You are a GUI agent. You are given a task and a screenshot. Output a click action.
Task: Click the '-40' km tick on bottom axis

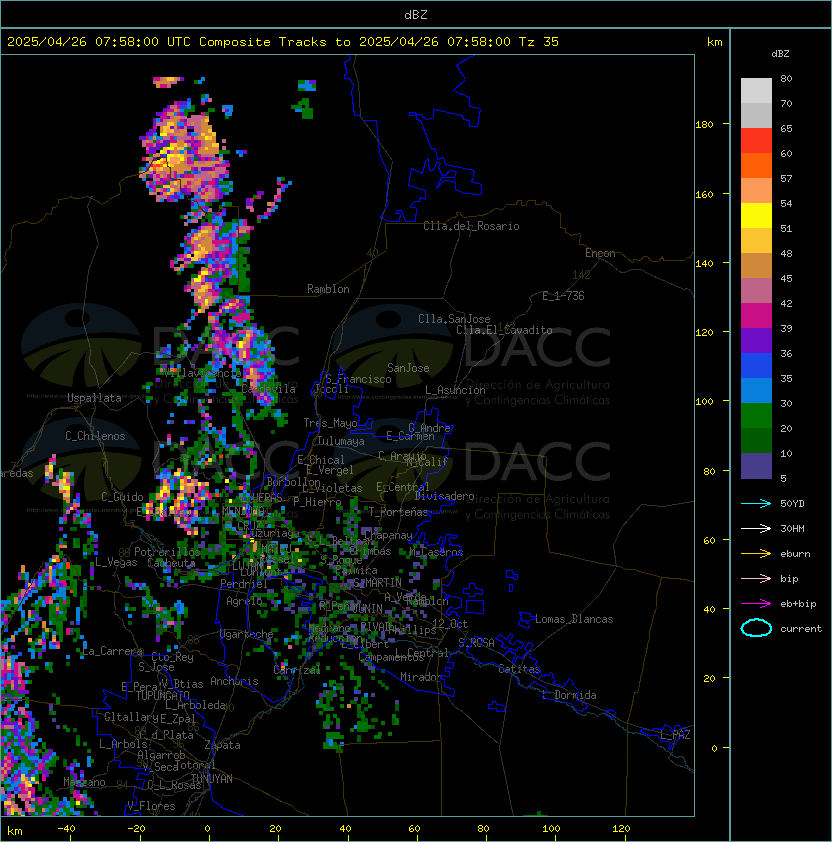coord(66,829)
